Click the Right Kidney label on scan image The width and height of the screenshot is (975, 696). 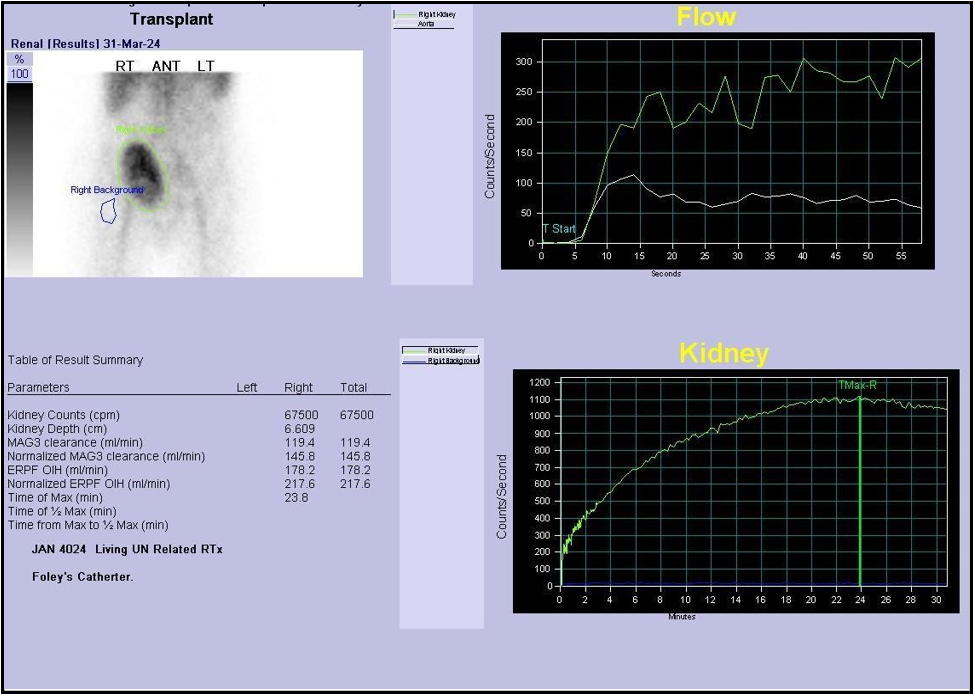(140, 130)
